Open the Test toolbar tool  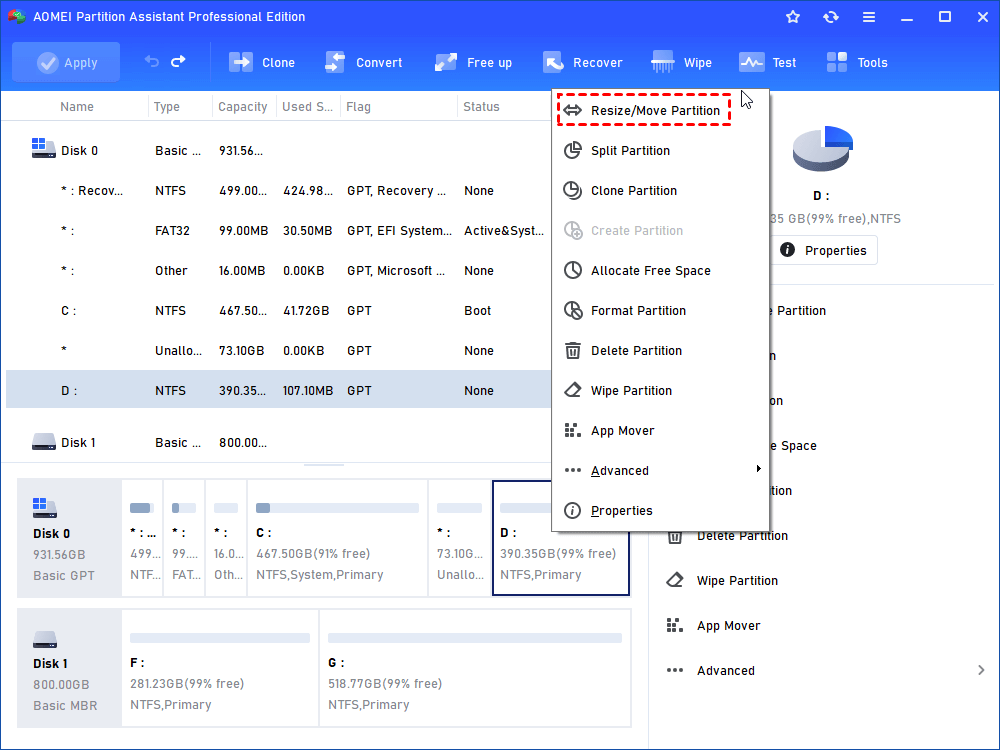(767, 62)
